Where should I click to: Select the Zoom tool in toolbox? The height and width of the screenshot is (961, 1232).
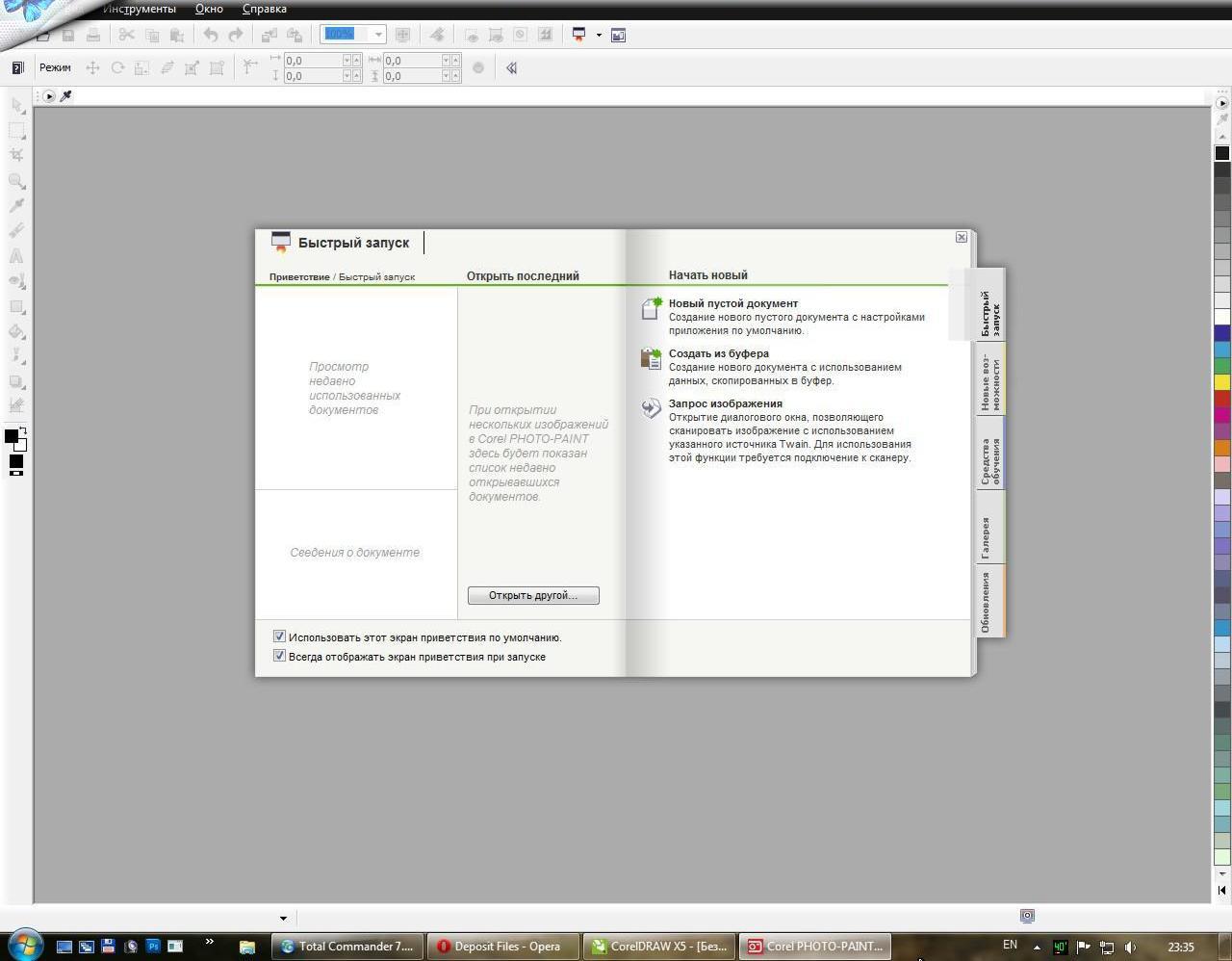point(16,181)
